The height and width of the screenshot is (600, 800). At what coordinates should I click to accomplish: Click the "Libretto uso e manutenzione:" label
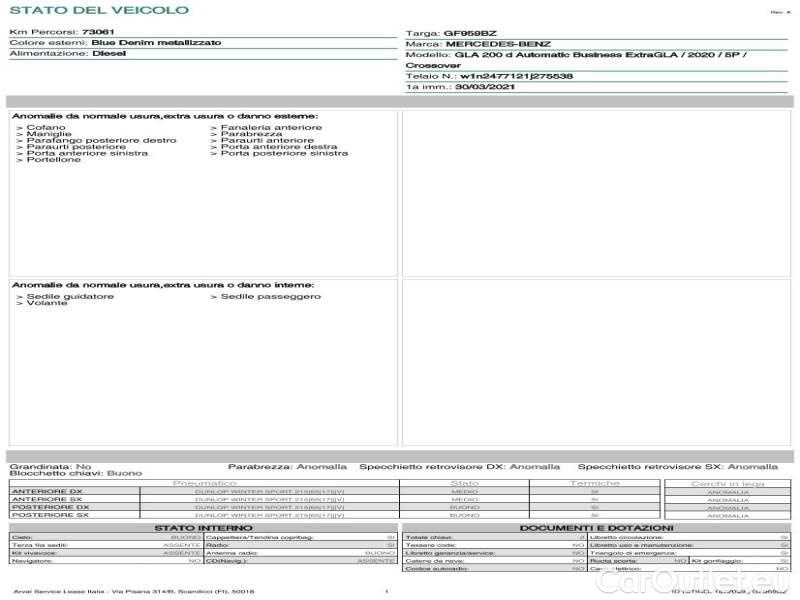point(641,545)
